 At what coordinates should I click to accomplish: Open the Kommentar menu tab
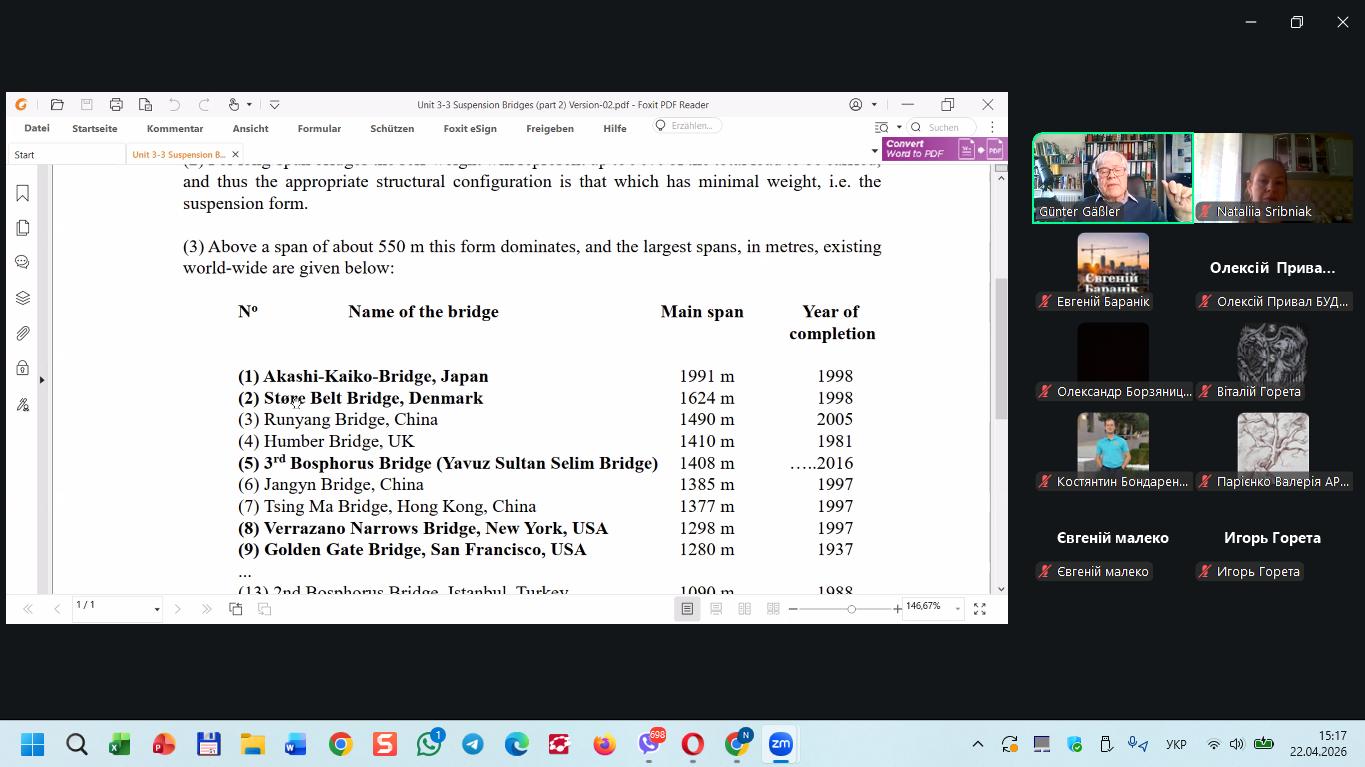174,128
